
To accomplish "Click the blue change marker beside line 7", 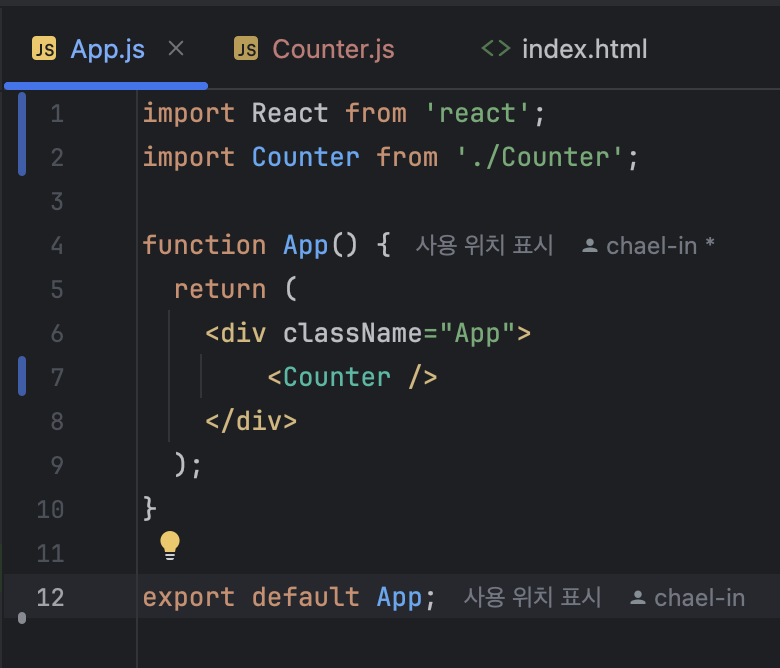I will tap(22, 376).
